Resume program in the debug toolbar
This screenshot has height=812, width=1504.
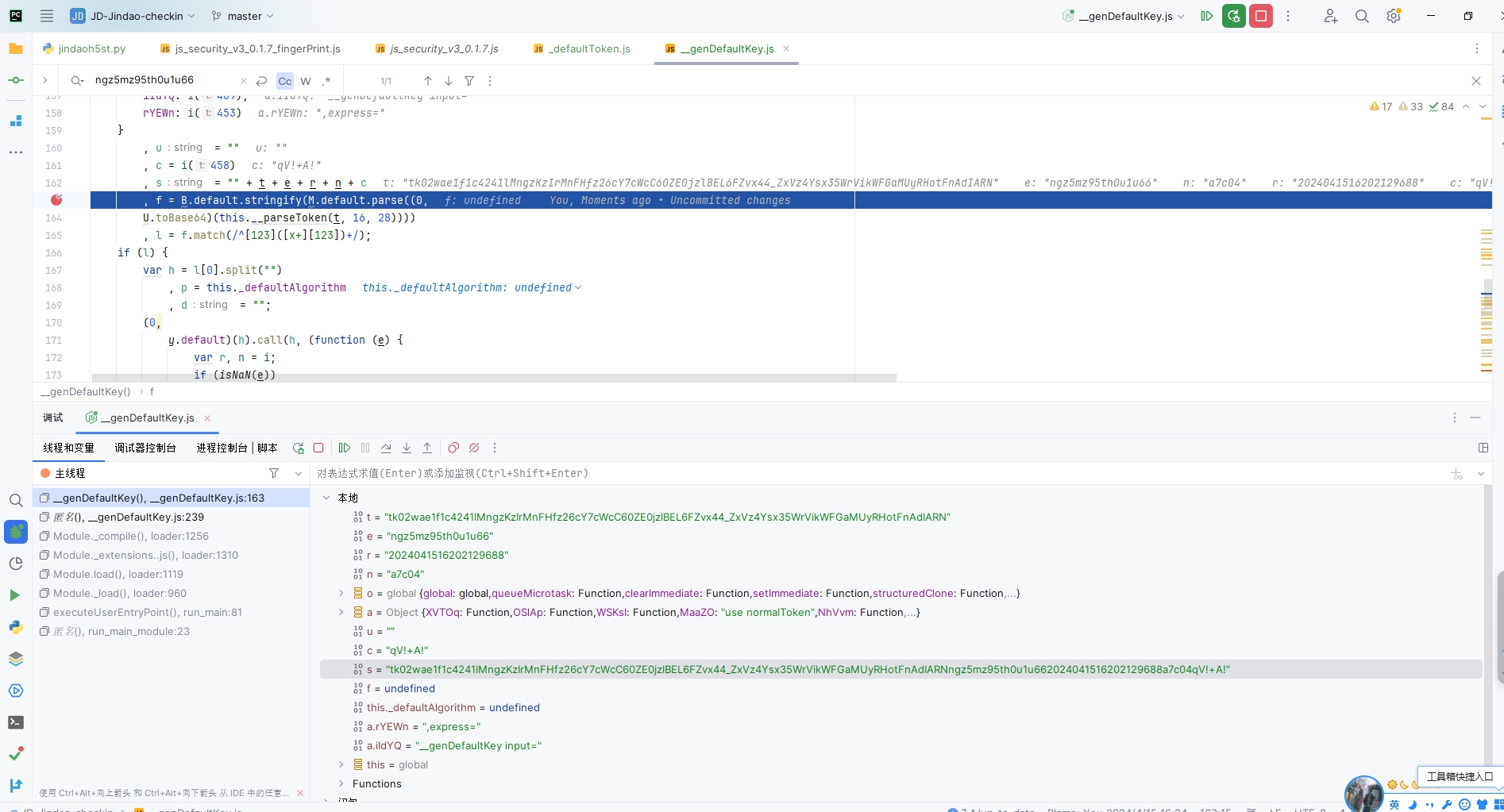pyautogui.click(x=345, y=448)
